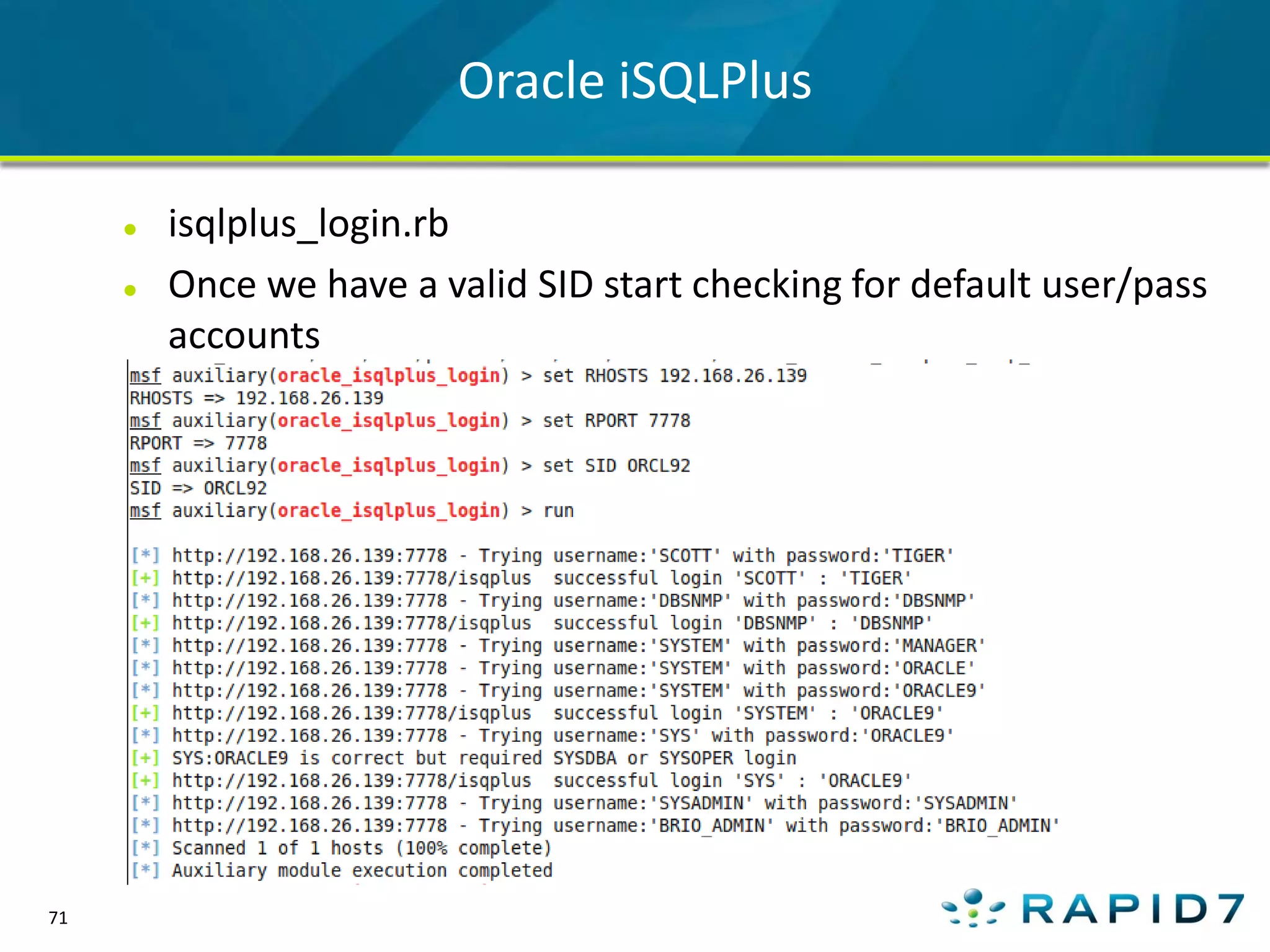Click line trying username 'DBSNMP' with password 'DBSNMP'
The image size is (1270, 952).
(x=553, y=601)
